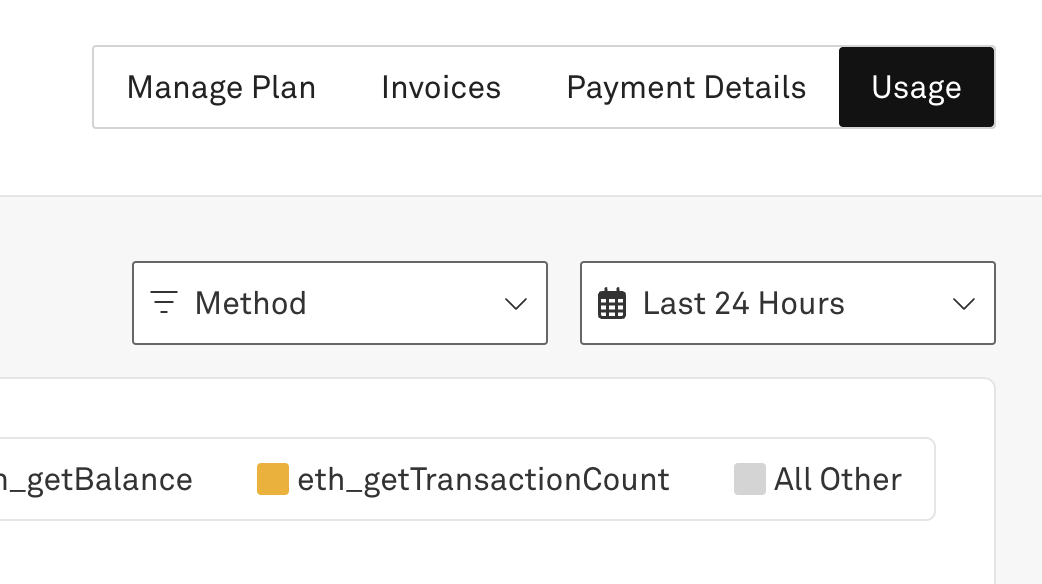Click the 'Method' text in the filter box
Image resolution: width=1042 pixels, height=584 pixels.
(250, 303)
